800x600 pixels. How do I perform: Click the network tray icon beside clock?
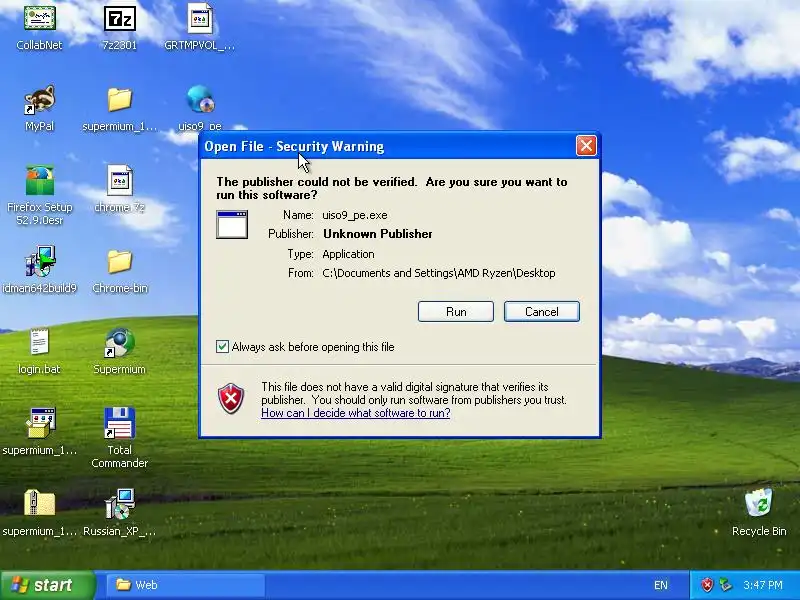(x=725, y=585)
